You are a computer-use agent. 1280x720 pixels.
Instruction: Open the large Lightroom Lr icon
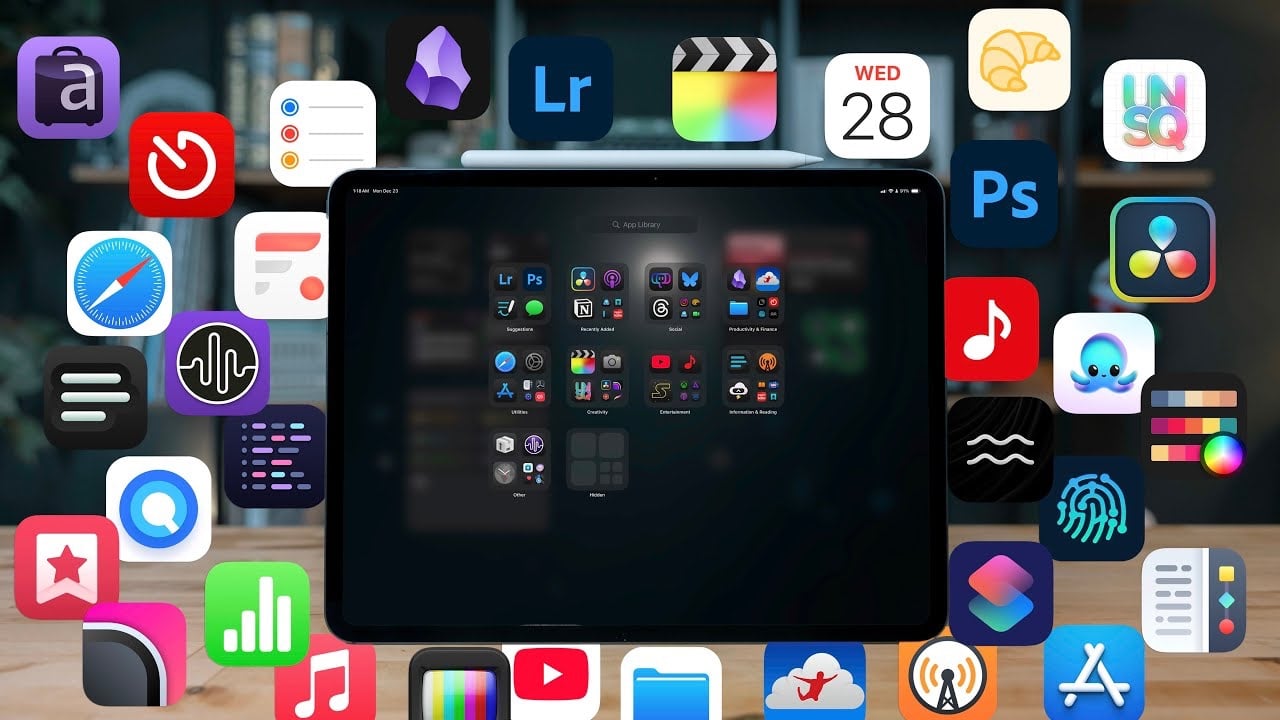tap(560, 88)
